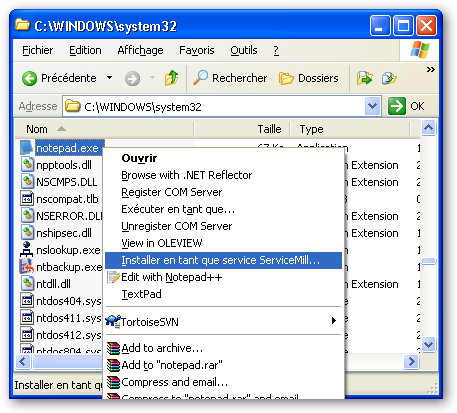457x413 pixels.
Task: Click the vertical scrollbar up arrow
Action: tap(429, 128)
